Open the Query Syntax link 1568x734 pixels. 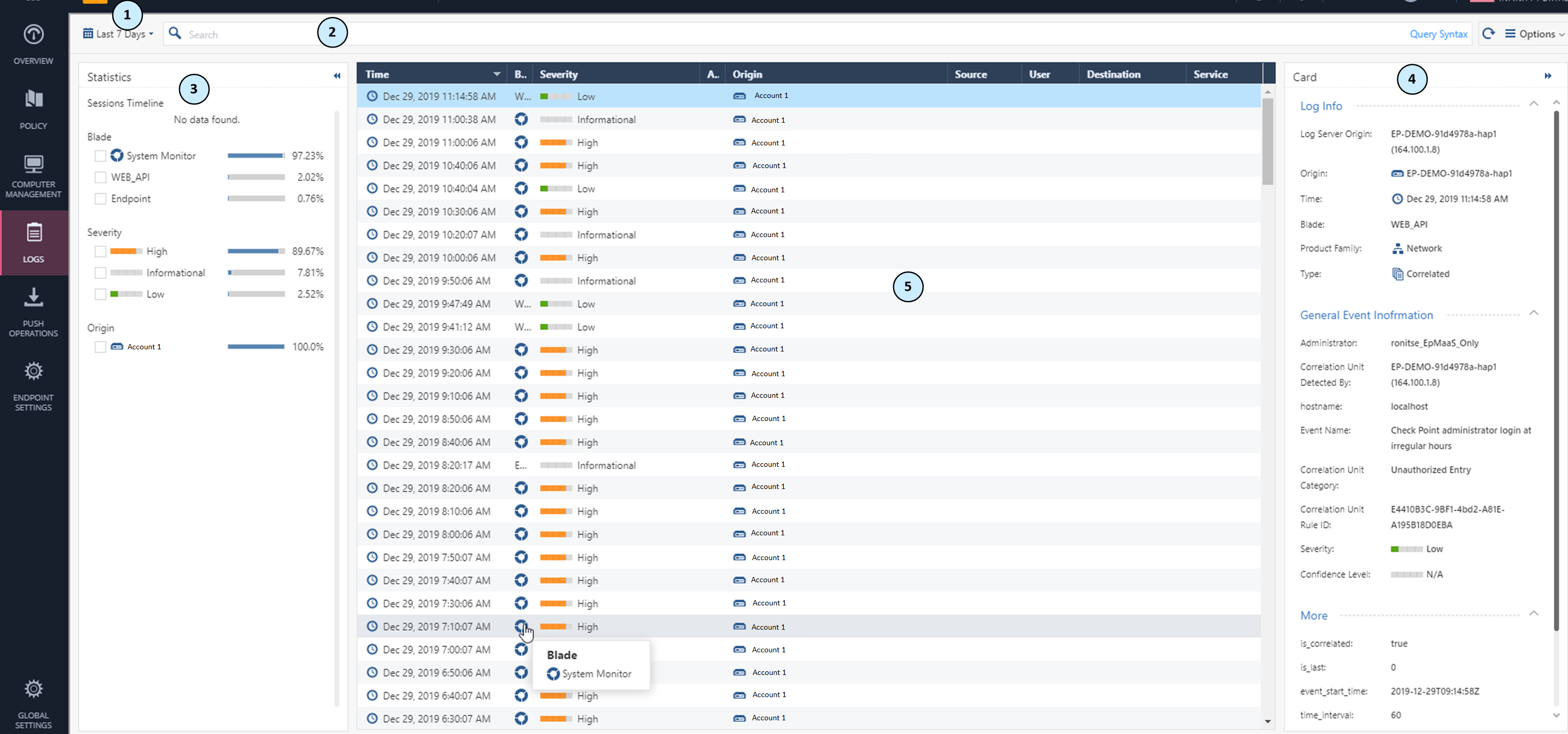(1438, 34)
